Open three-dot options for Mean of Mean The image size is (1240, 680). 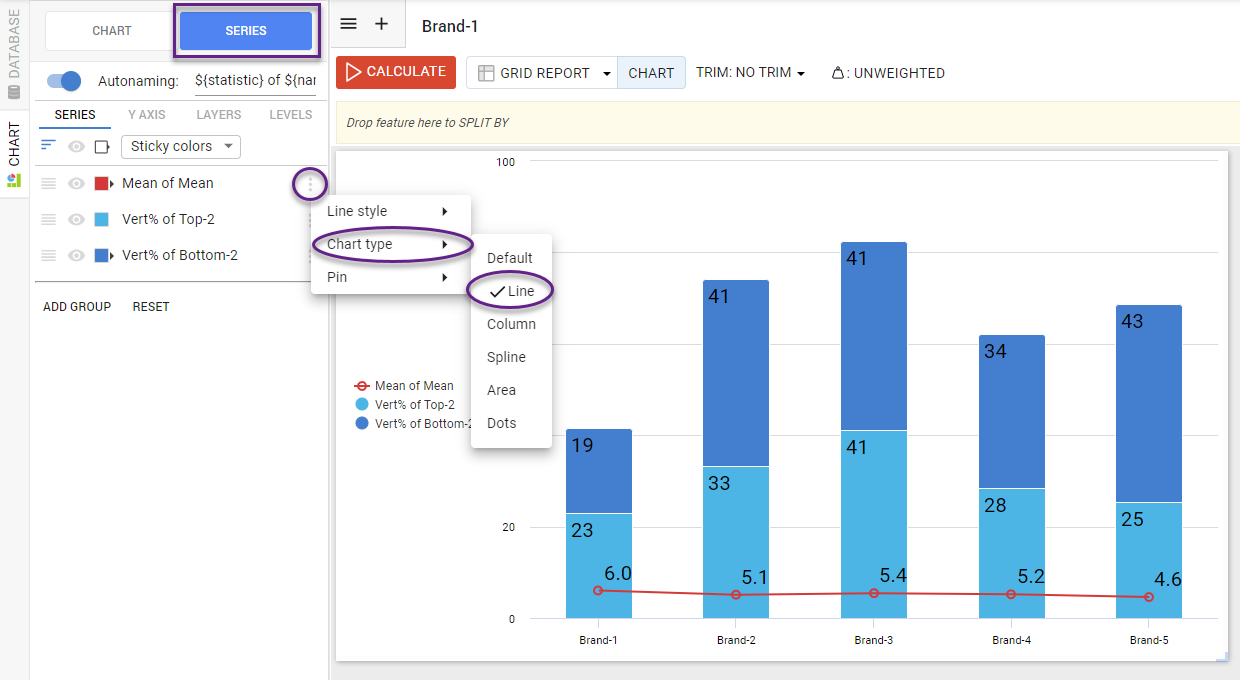tap(310, 184)
